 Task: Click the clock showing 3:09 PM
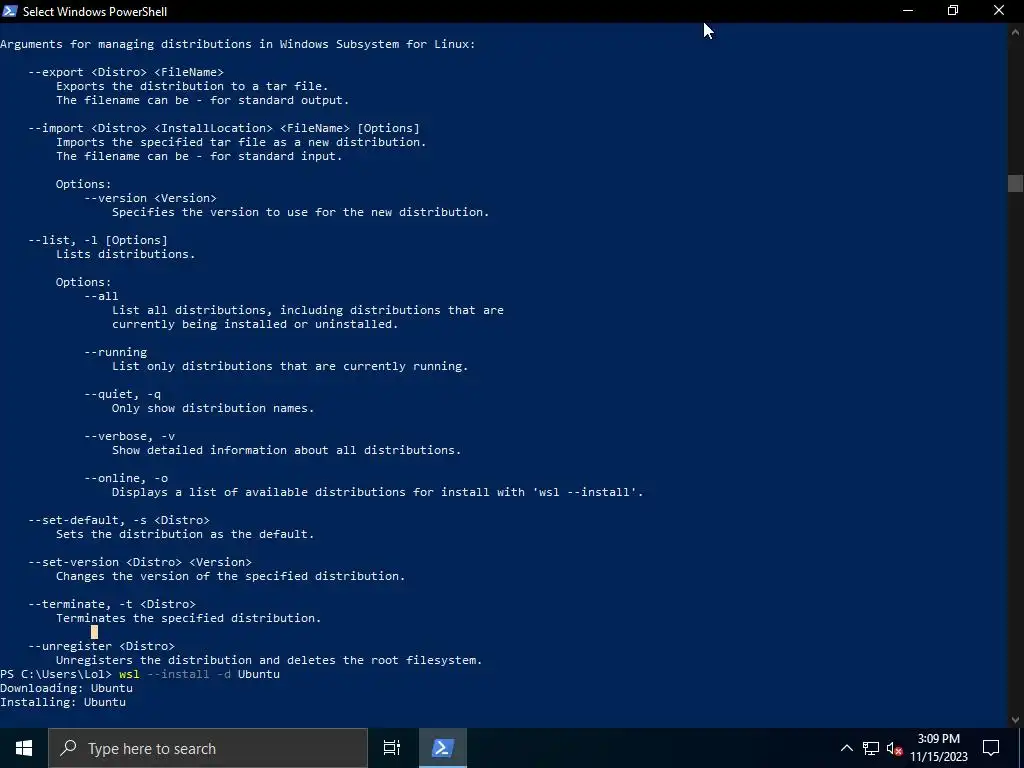tap(938, 739)
